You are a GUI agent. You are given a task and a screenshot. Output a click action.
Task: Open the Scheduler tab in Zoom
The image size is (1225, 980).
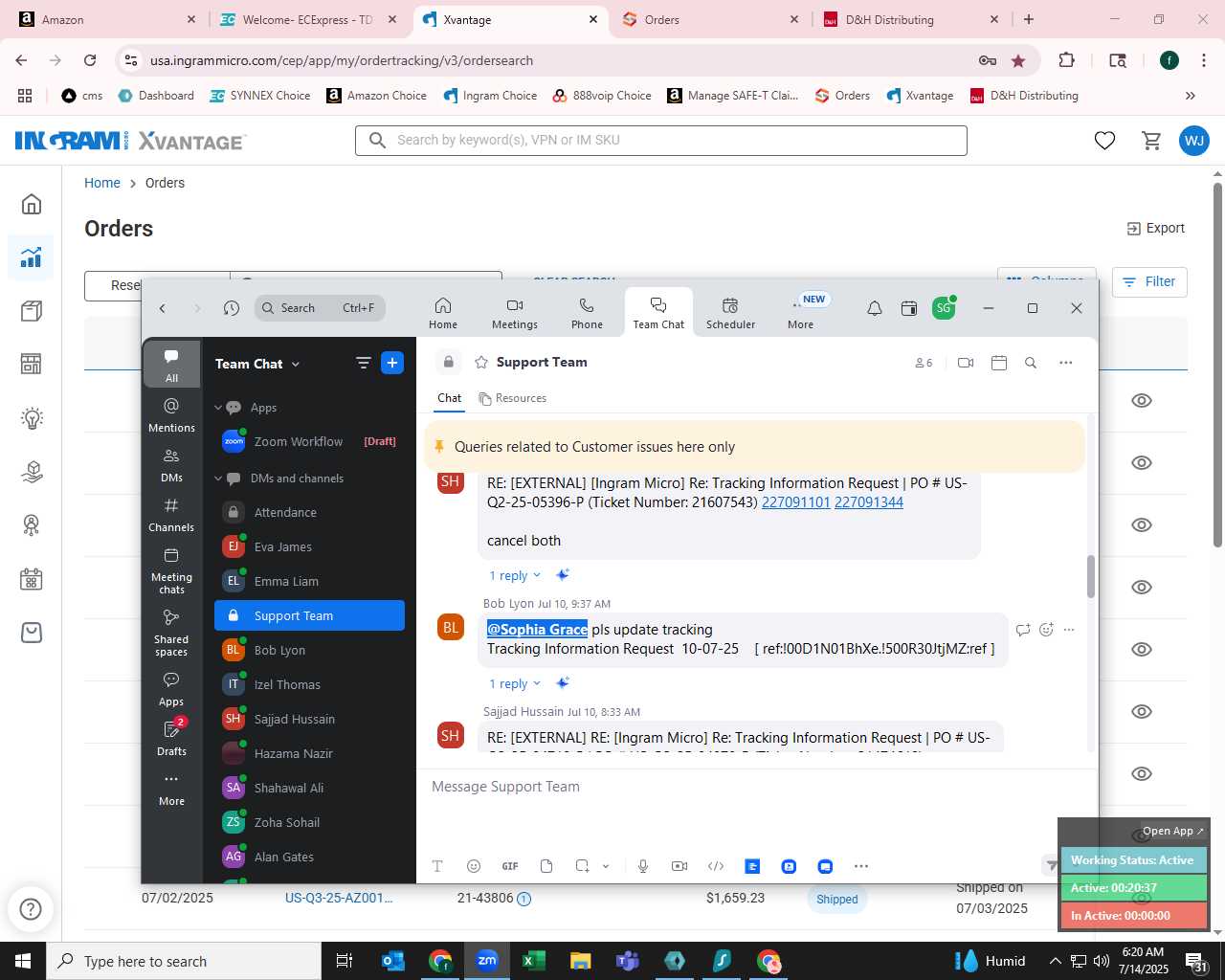point(730,313)
